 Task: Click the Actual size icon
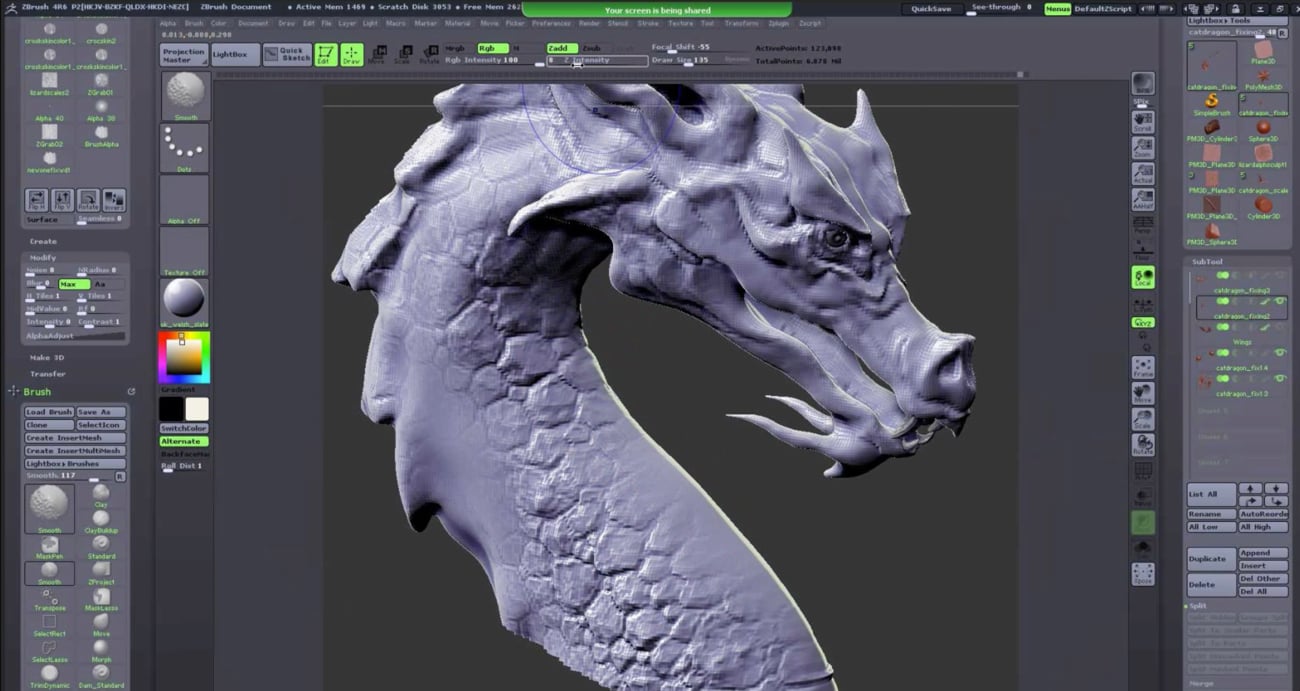click(1142, 174)
